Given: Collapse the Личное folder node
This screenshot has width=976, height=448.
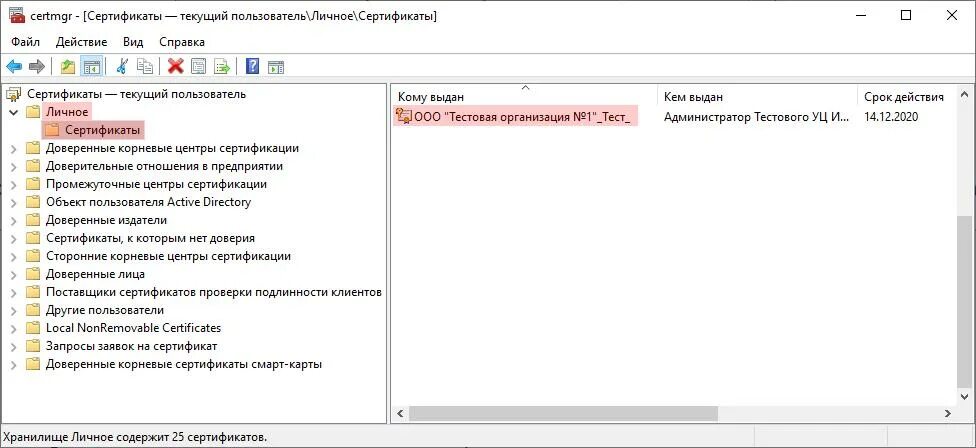Looking at the screenshot, I should [x=13, y=113].
